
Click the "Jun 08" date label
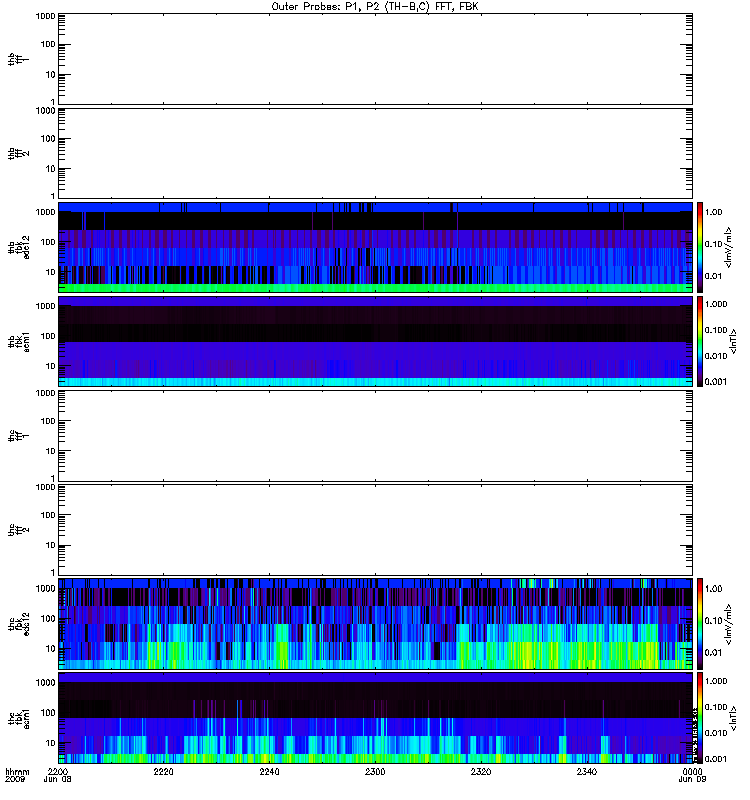coord(57,780)
